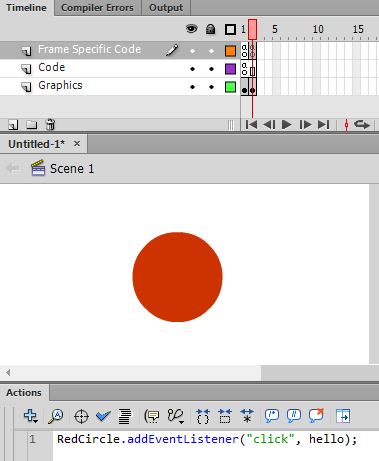Click Apply line comment icon

coord(294,416)
